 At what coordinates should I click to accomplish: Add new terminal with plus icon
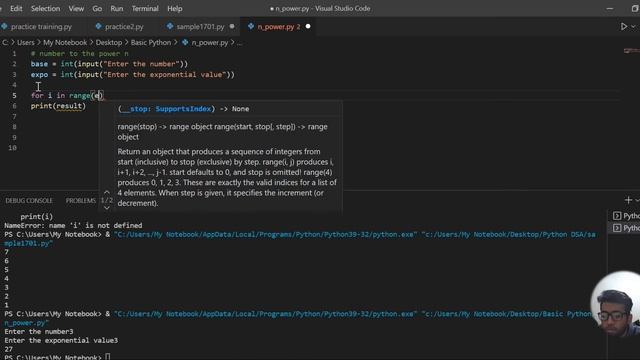pyautogui.click(x=628, y=200)
